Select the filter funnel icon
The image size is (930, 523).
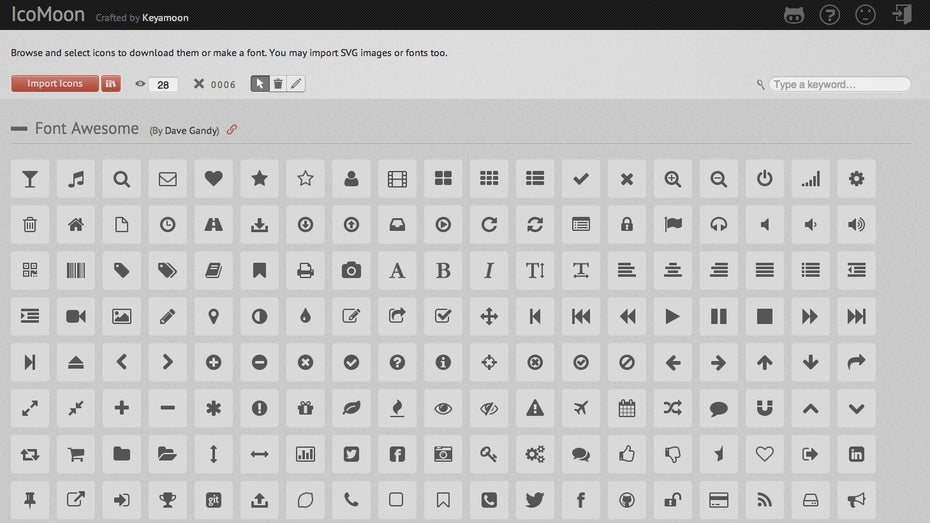point(30,178)
